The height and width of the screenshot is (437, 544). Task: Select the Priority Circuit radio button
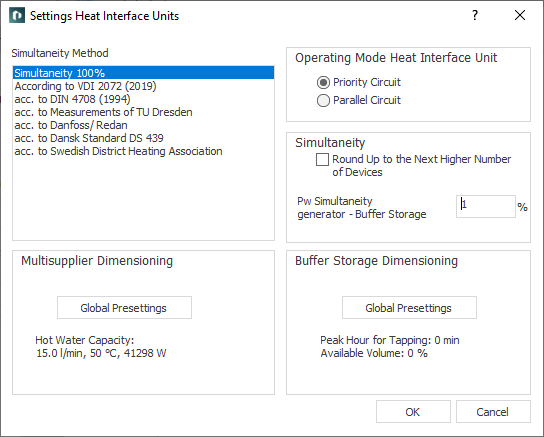pyautogui.click(x=323, y=82)
